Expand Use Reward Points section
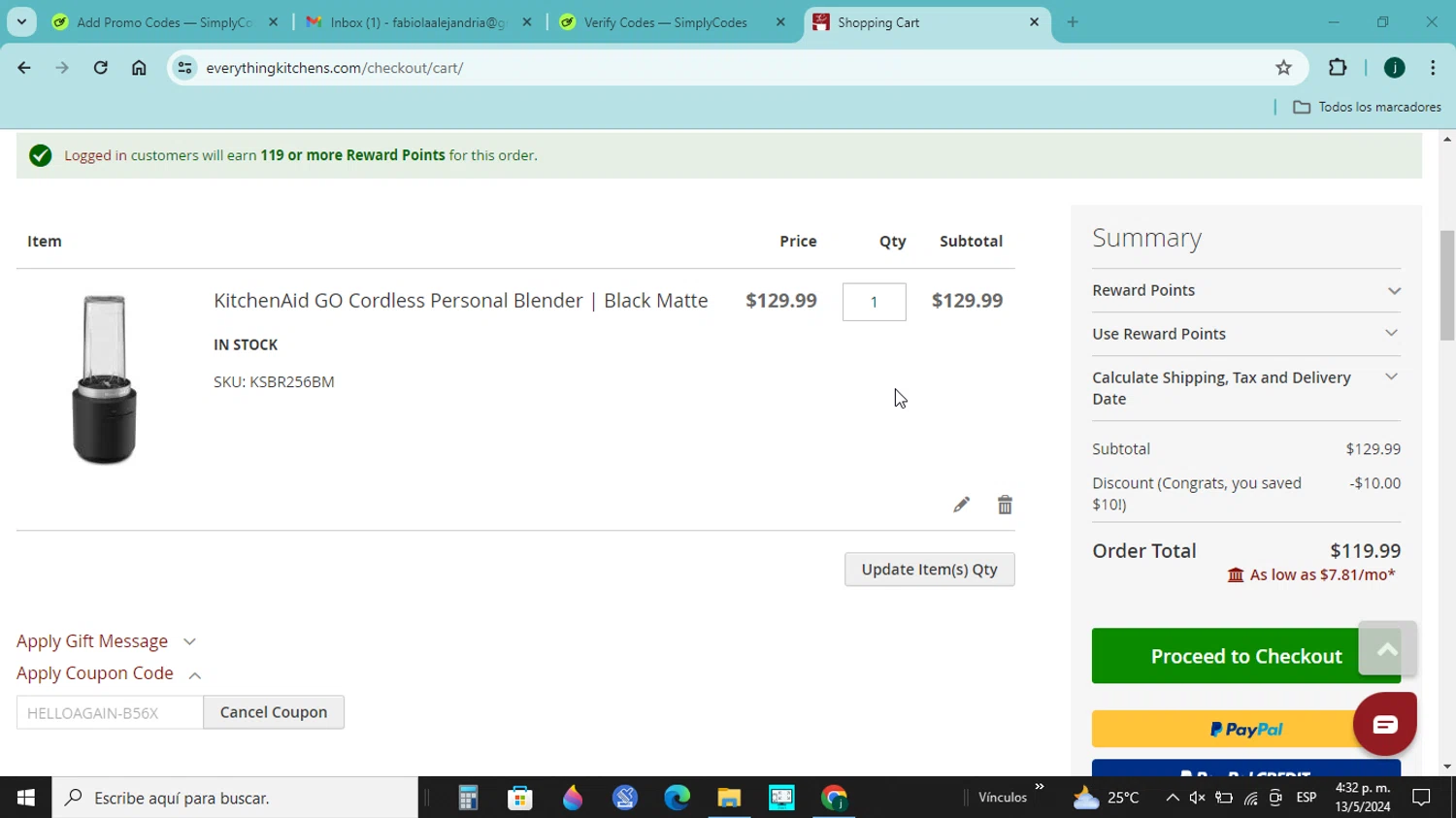The height and width of the screenshot is (818, 1456). [1246, 334]
